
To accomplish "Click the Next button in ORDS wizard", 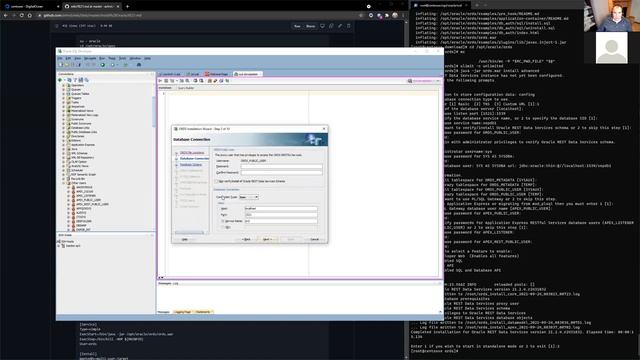I will click(267, 239).
